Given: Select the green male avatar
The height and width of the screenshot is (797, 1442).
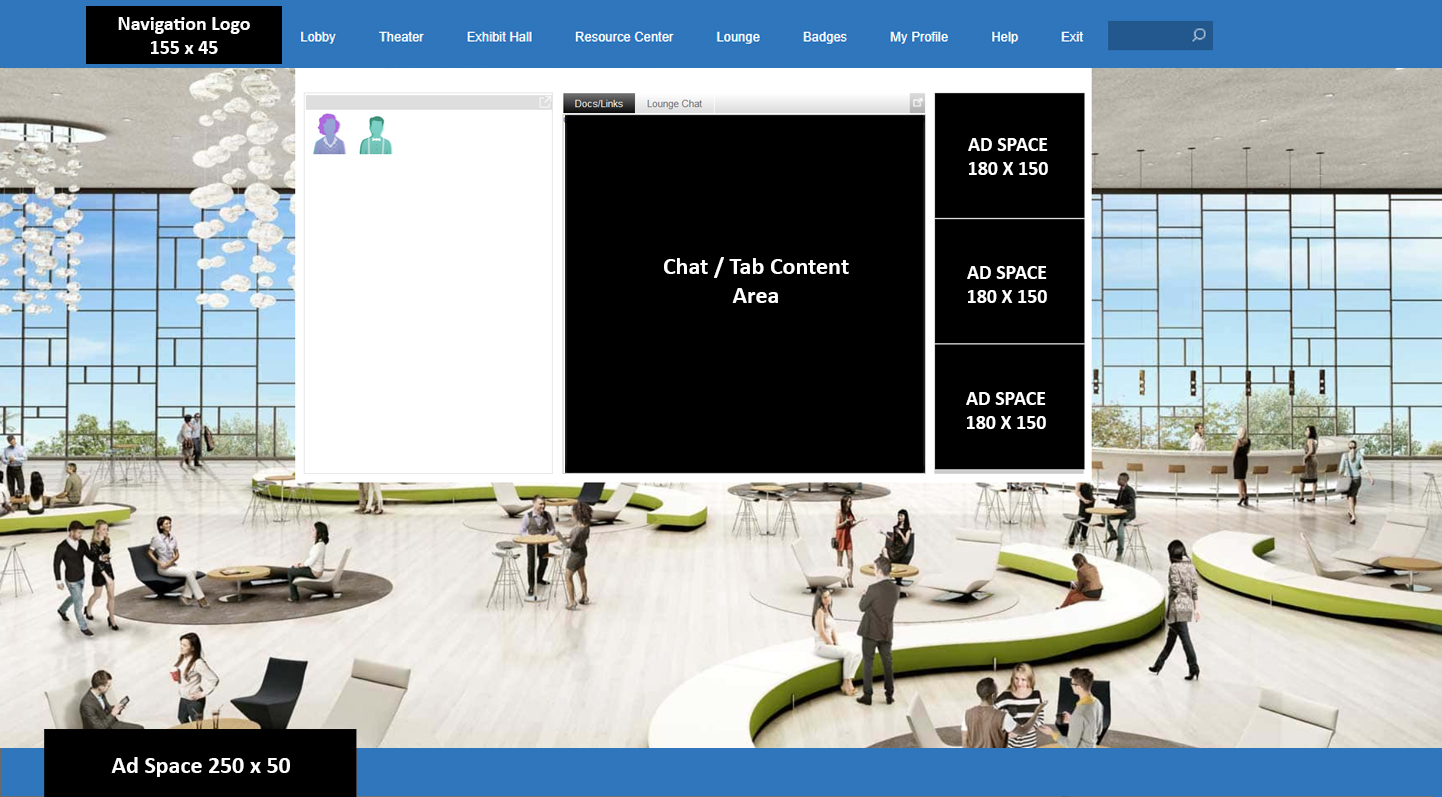Looking at the screenshot, I should 376,135.
